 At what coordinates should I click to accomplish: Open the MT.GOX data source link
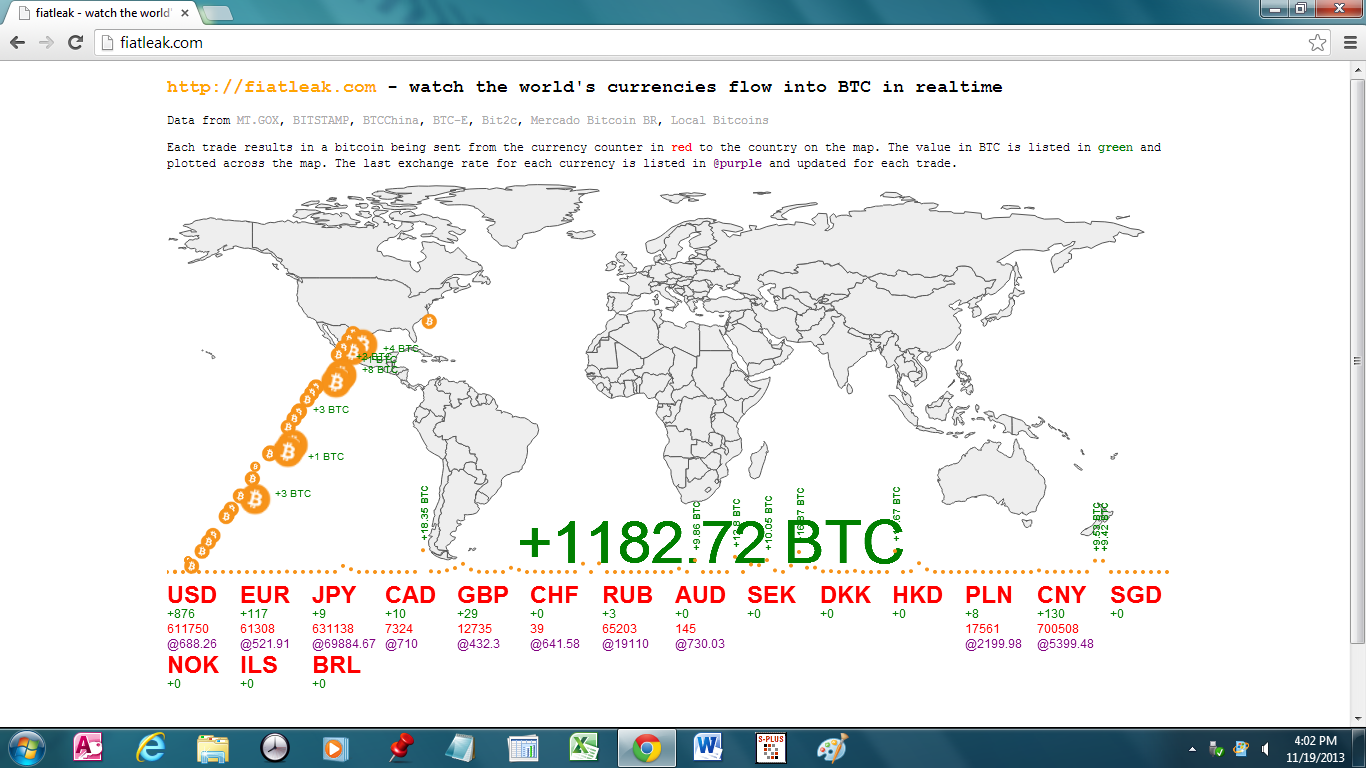coord(258,120)
